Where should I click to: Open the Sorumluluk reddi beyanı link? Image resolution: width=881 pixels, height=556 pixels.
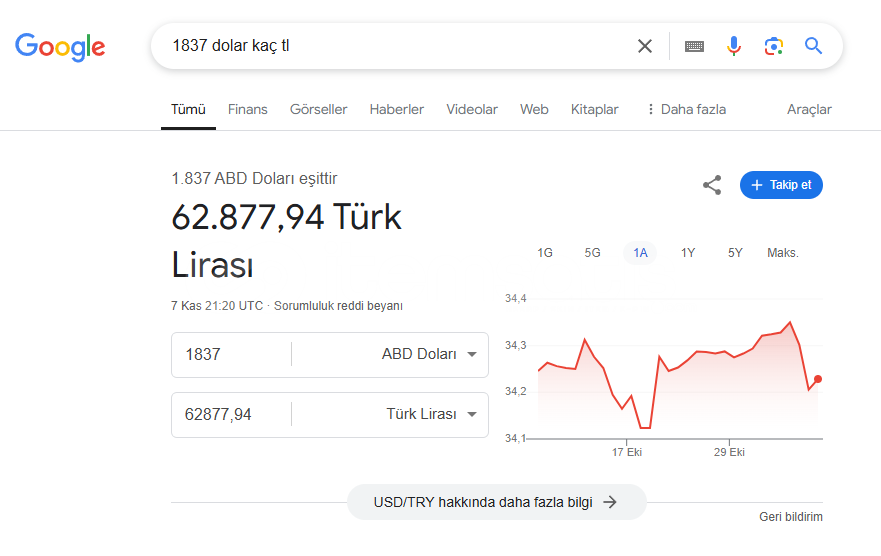pos(338,306)
